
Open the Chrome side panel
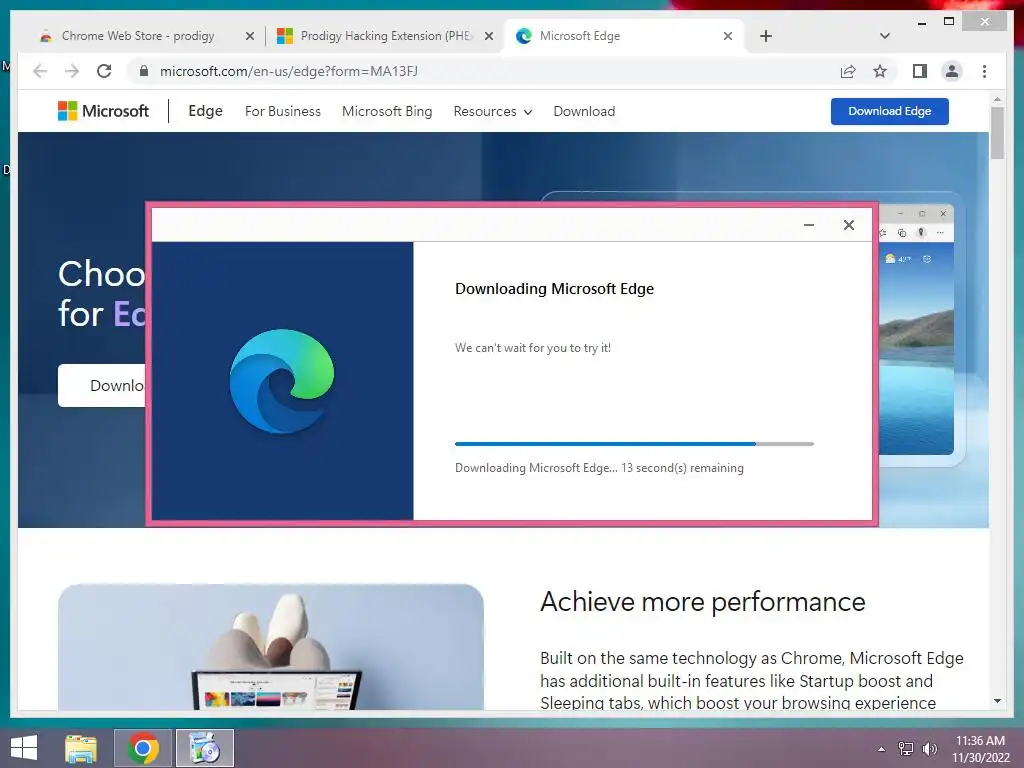(x=920, y=71)
